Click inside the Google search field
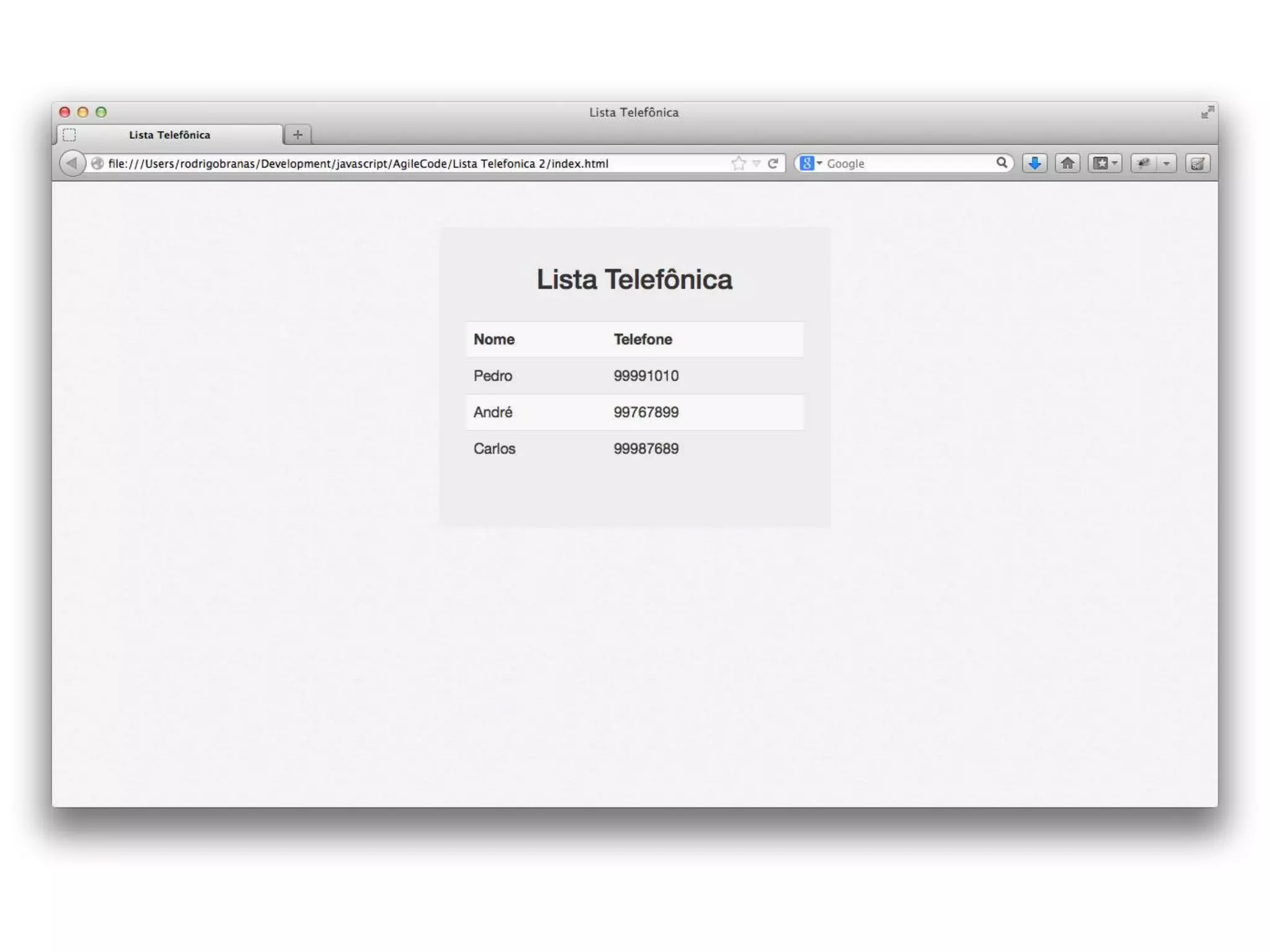 [x=905, y=163]
